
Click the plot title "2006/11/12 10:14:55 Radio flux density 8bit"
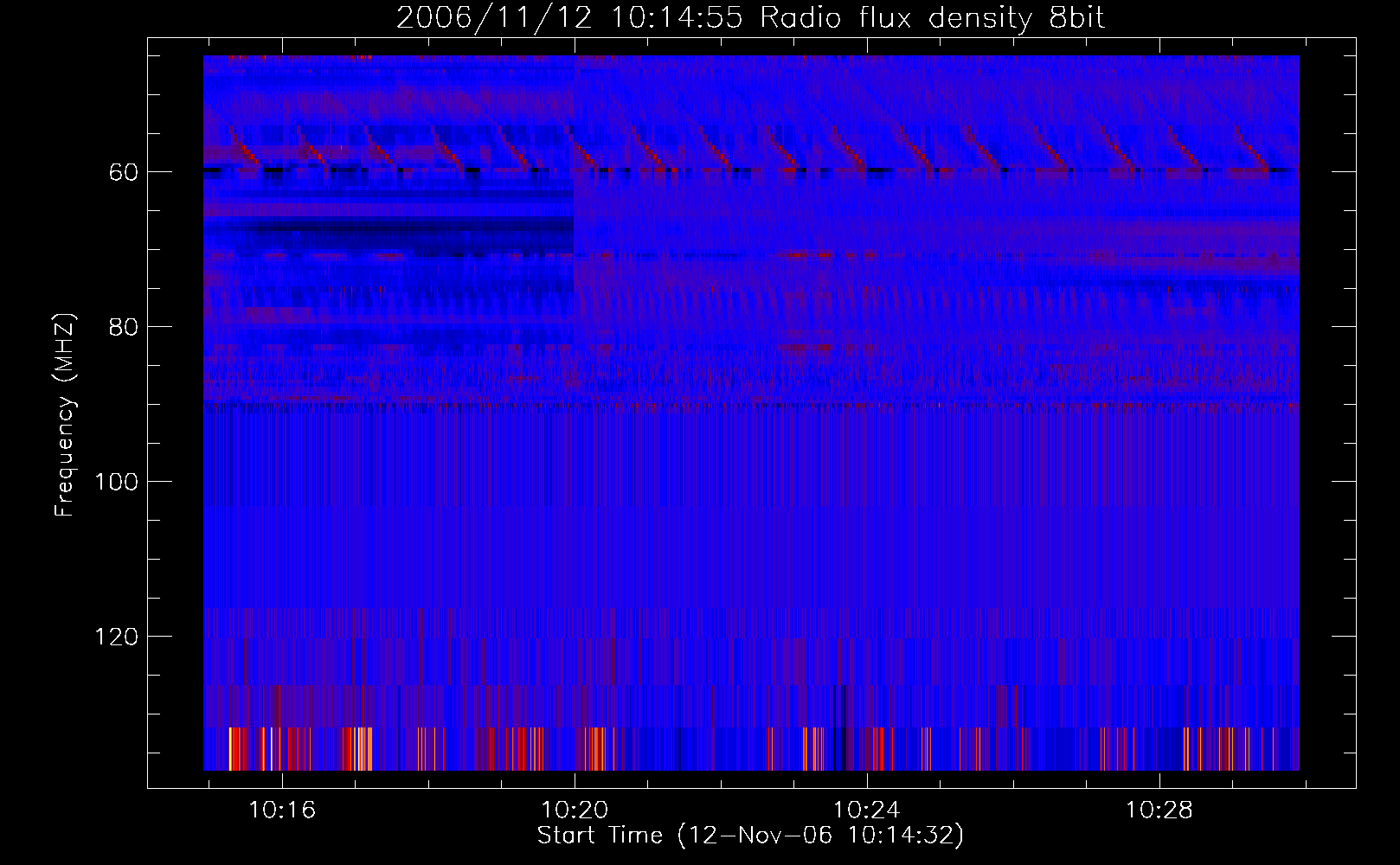coord(751,18)
